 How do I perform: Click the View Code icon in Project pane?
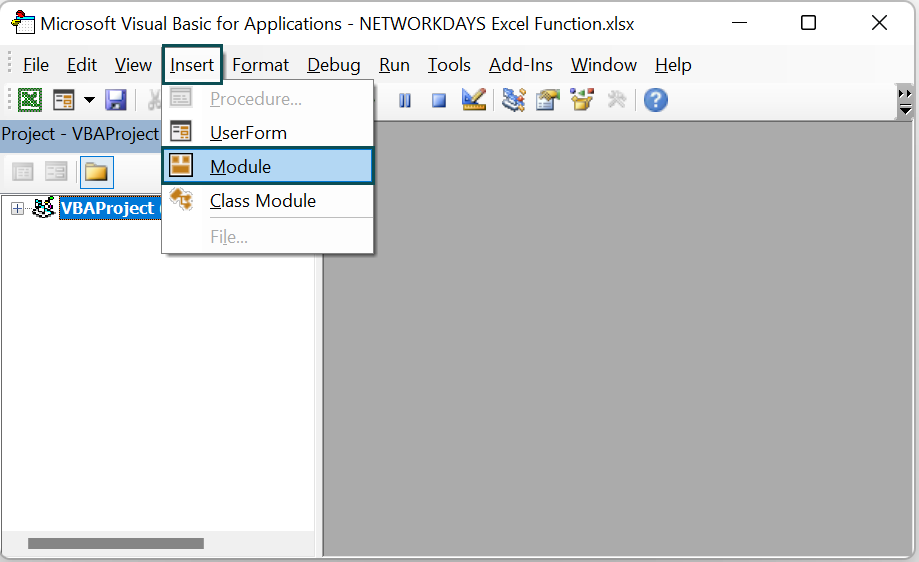(x=23, y=172)
